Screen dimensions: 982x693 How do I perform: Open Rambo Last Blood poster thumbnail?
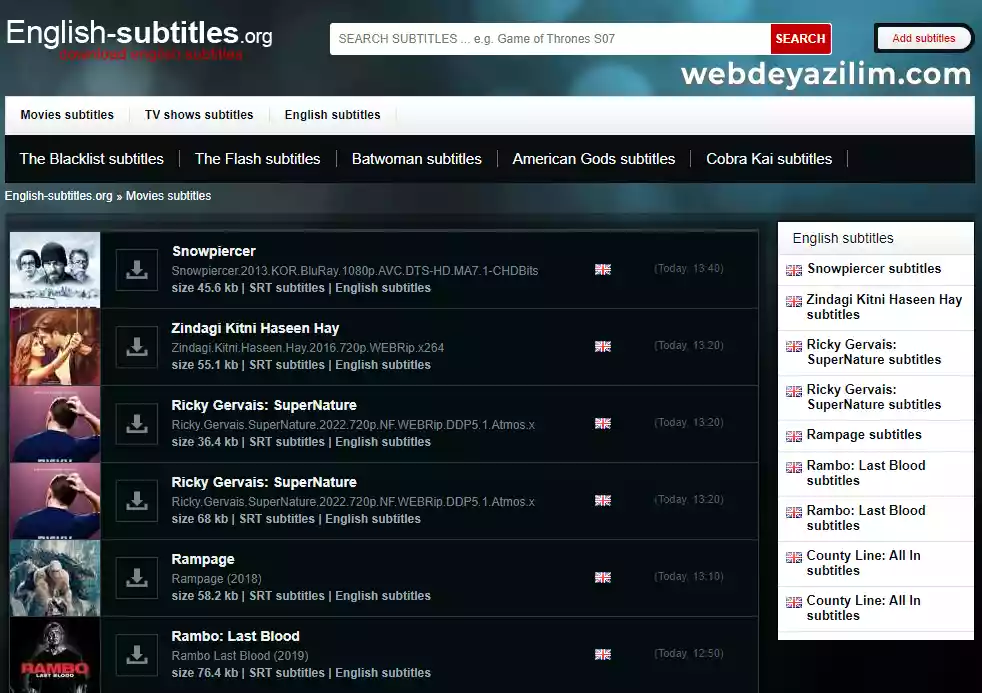(x=55, y=655)
